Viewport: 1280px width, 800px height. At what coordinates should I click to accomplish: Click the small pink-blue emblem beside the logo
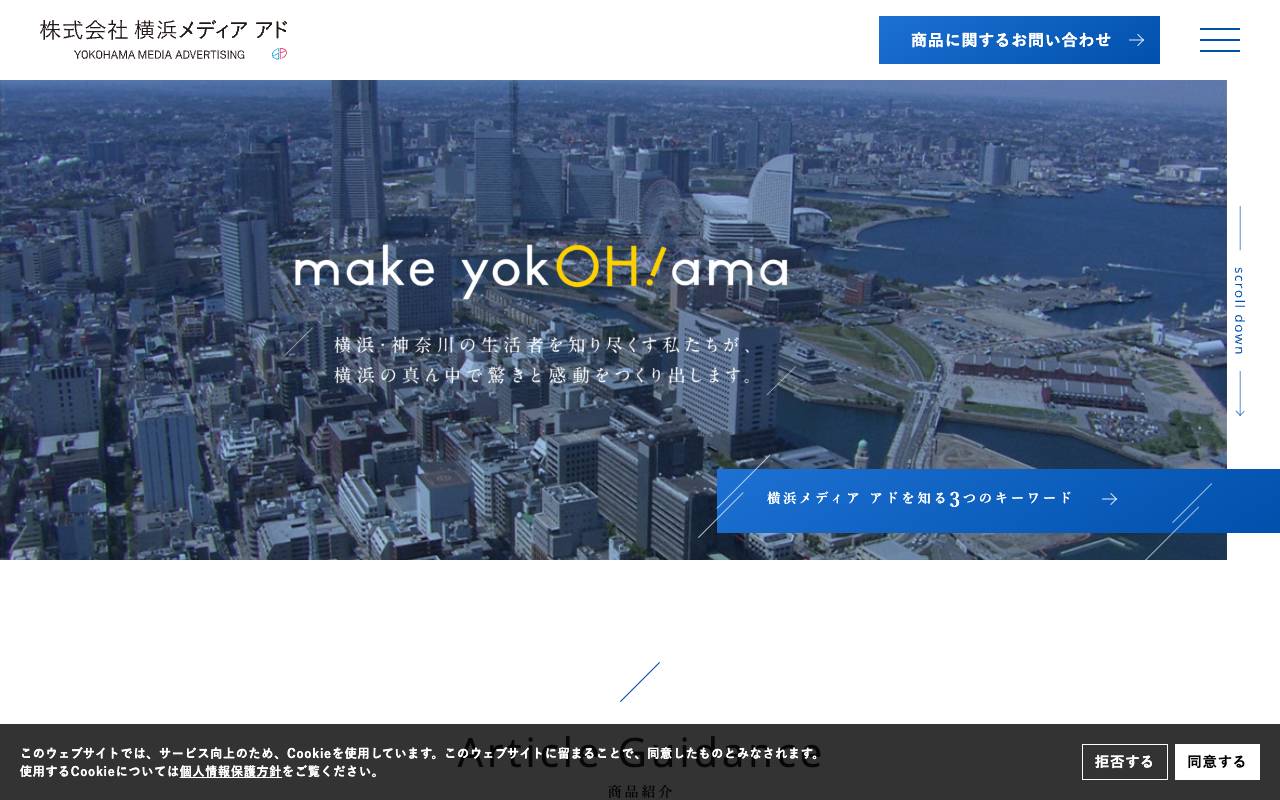point(280,54)
